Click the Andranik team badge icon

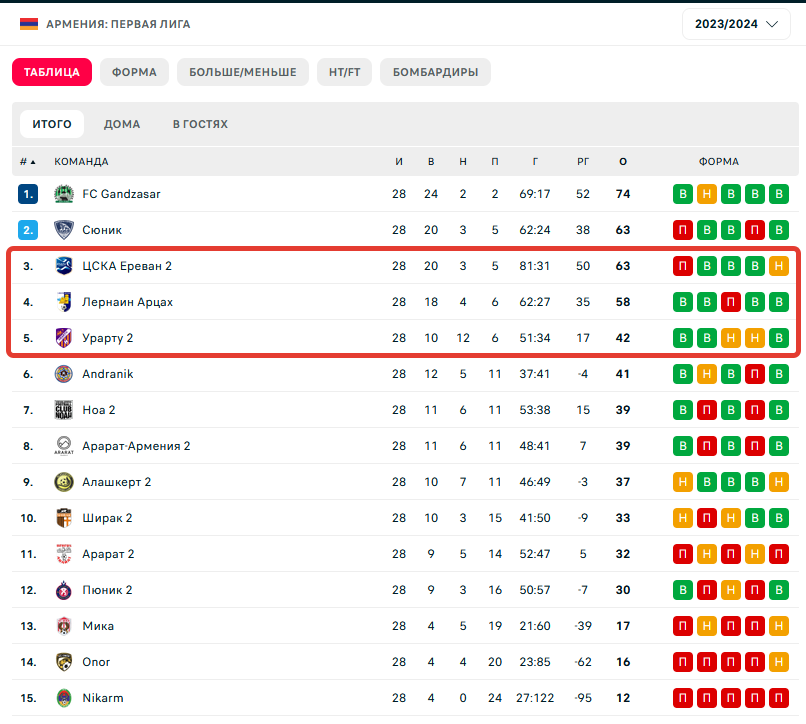pyautogui.click(x=64, y=374)
